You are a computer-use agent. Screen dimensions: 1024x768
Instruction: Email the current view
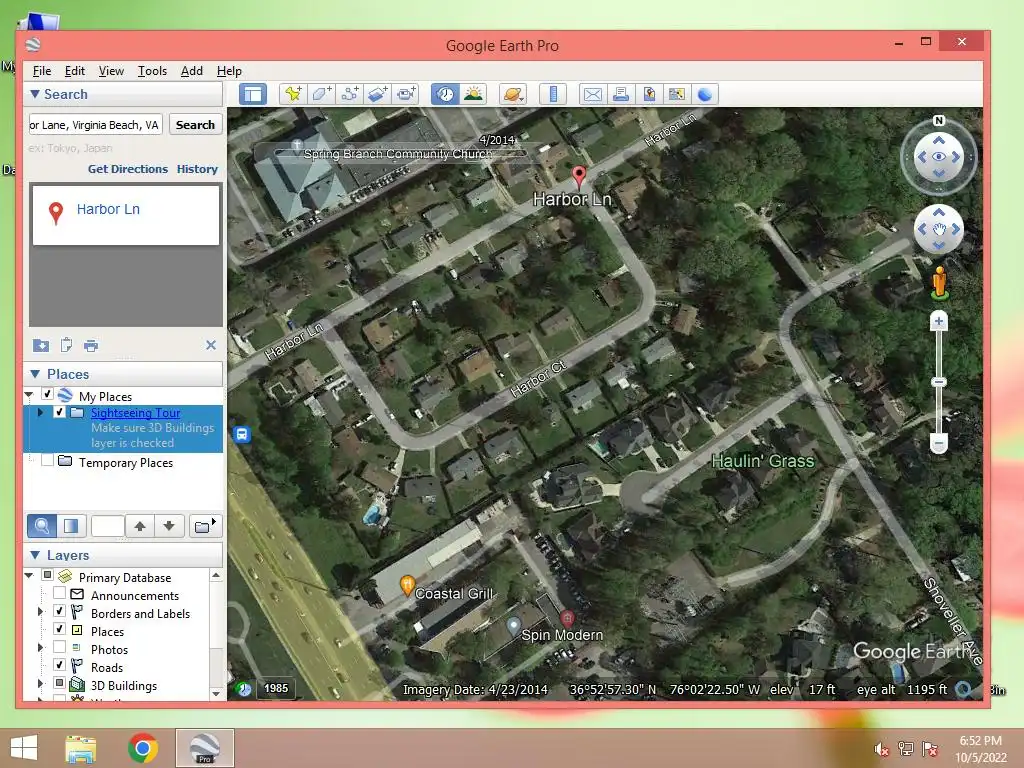point(592,94)
